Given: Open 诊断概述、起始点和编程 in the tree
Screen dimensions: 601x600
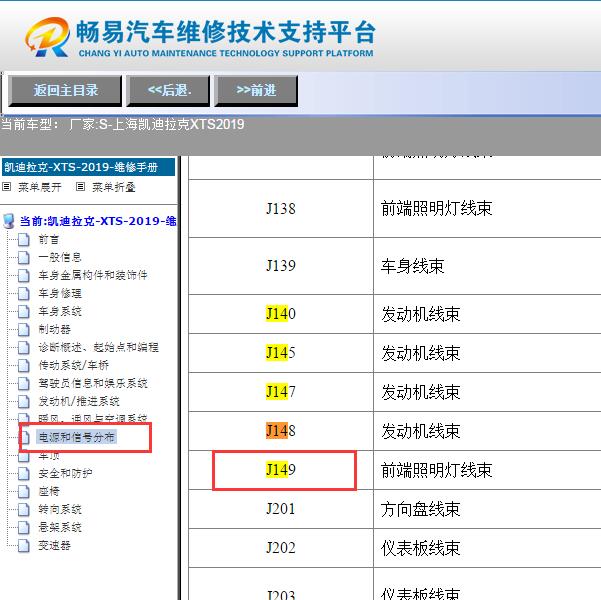Looking at the screenshot, I should pyautogui.click(x=99, y=347).
